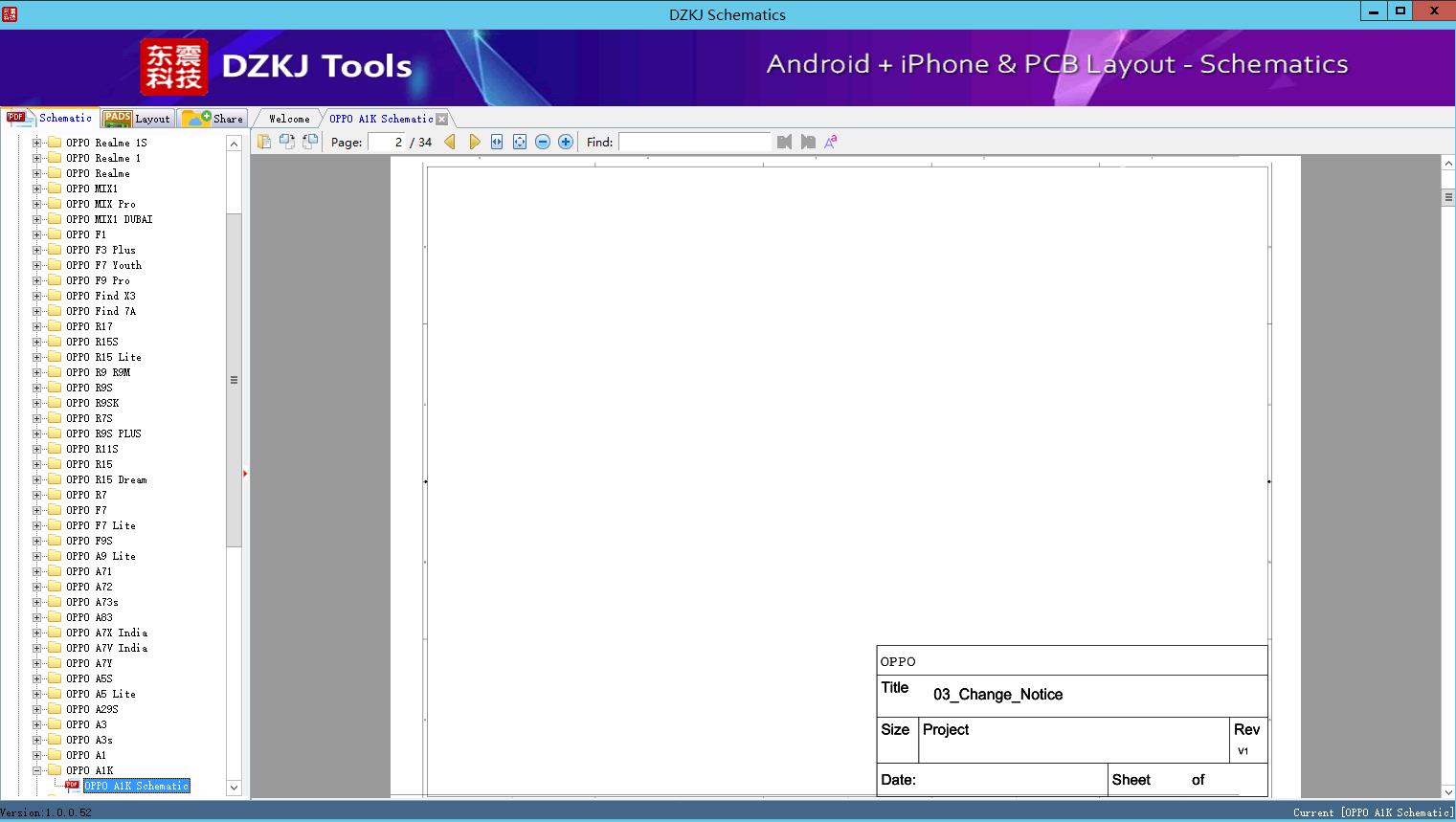Viewport: 1456px width, 822px height.
Task: Click the fit width icon
Action: [497, 142]
